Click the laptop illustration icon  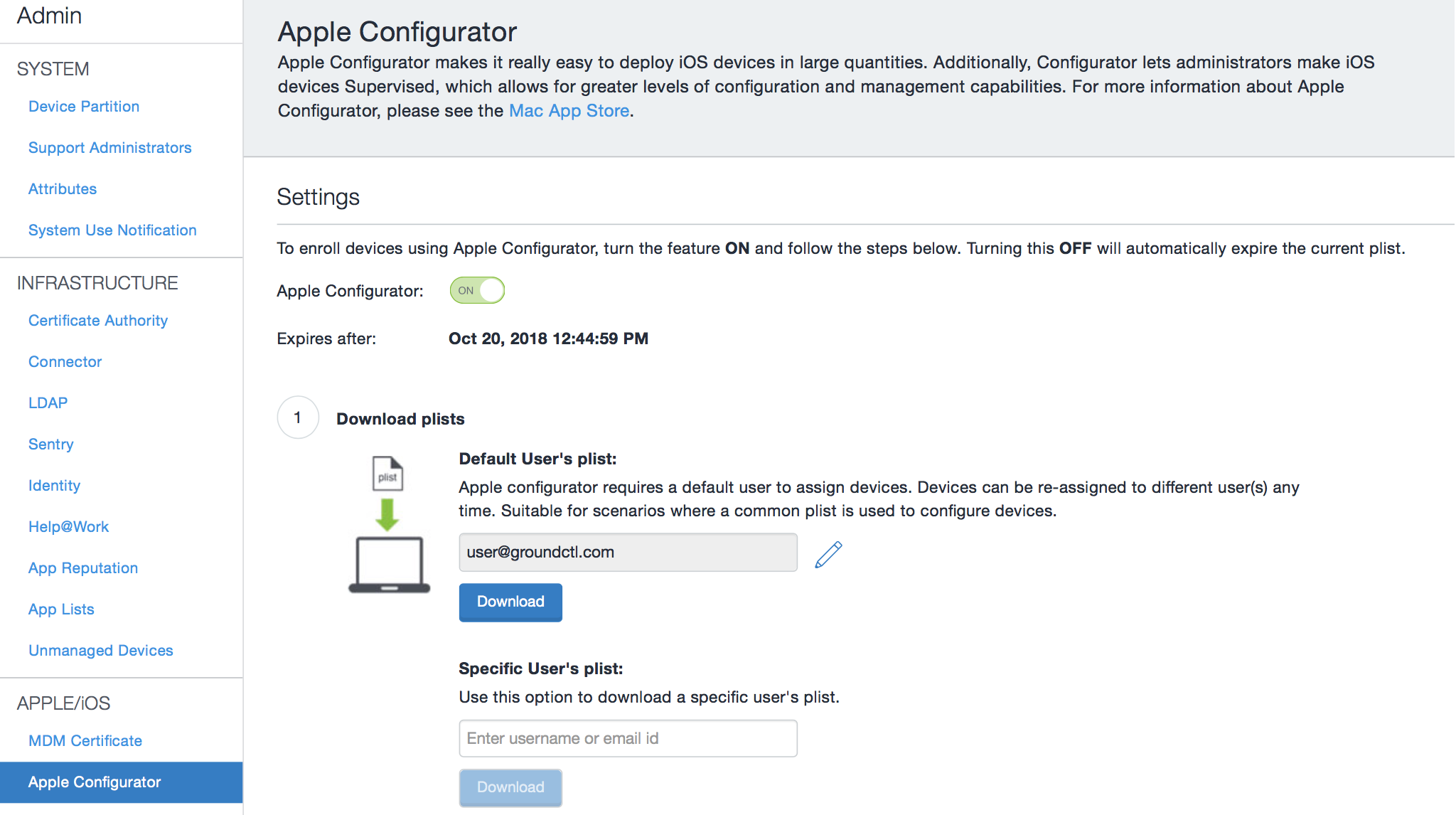click(x=389, y=565)
